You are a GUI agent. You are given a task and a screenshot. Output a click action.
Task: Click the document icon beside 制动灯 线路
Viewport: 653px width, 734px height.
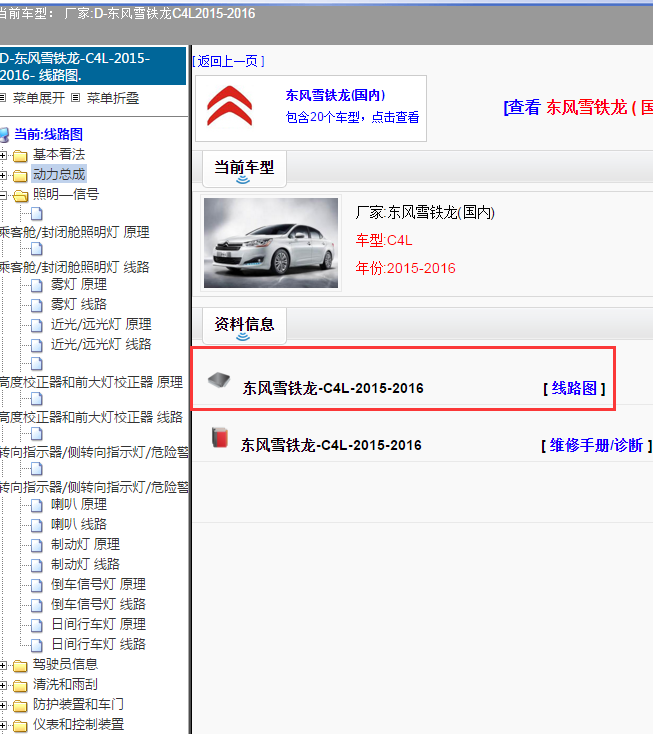click(x=37, y=565)
